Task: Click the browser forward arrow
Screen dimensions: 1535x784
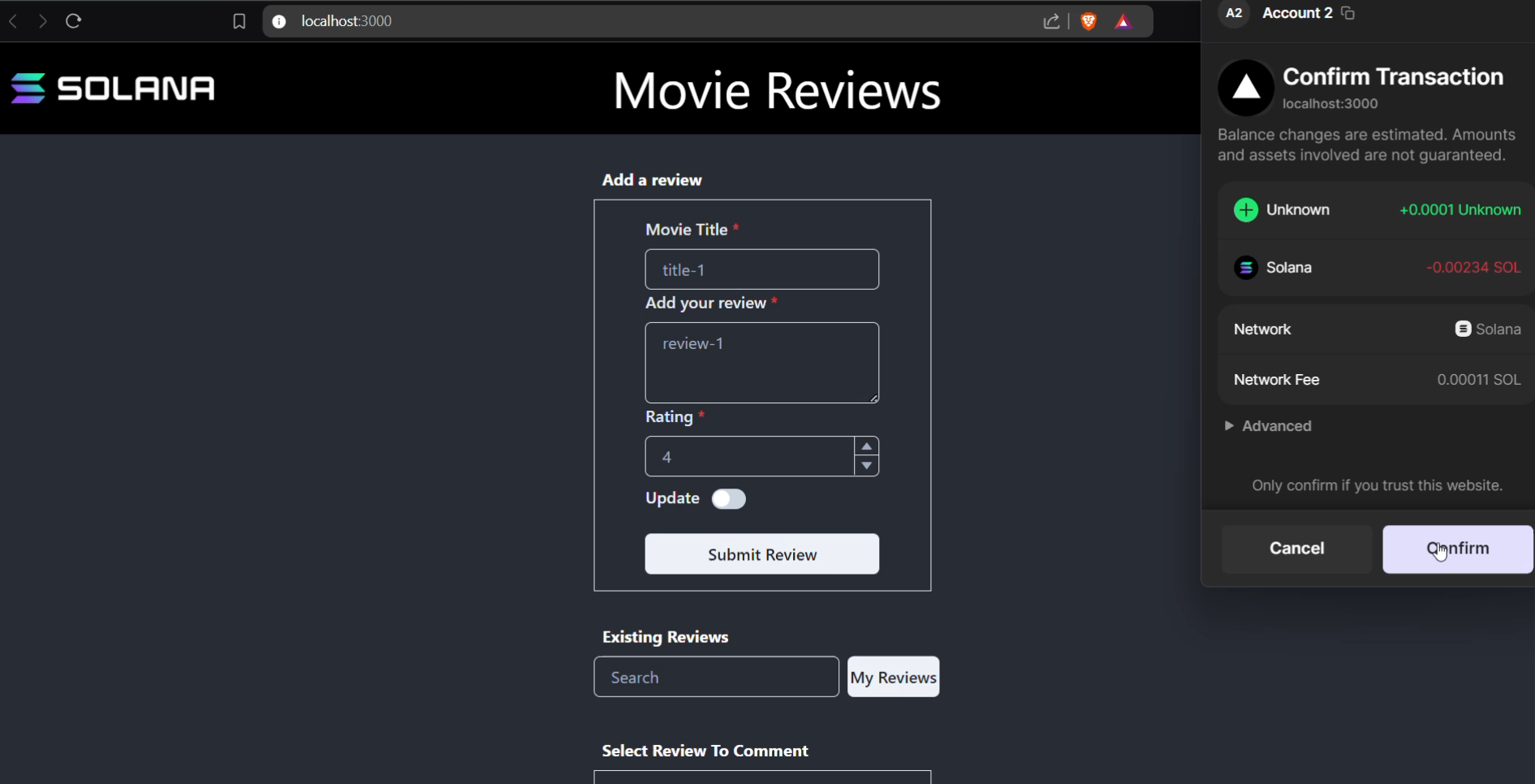Action: tap(43, 21)
